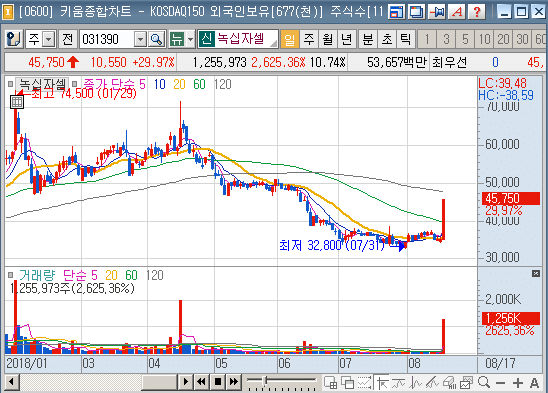This screenshot has width=548, height=393.
Task: Click the window-with-grid icon after zoom slider
Action: [x=330, y=383]
